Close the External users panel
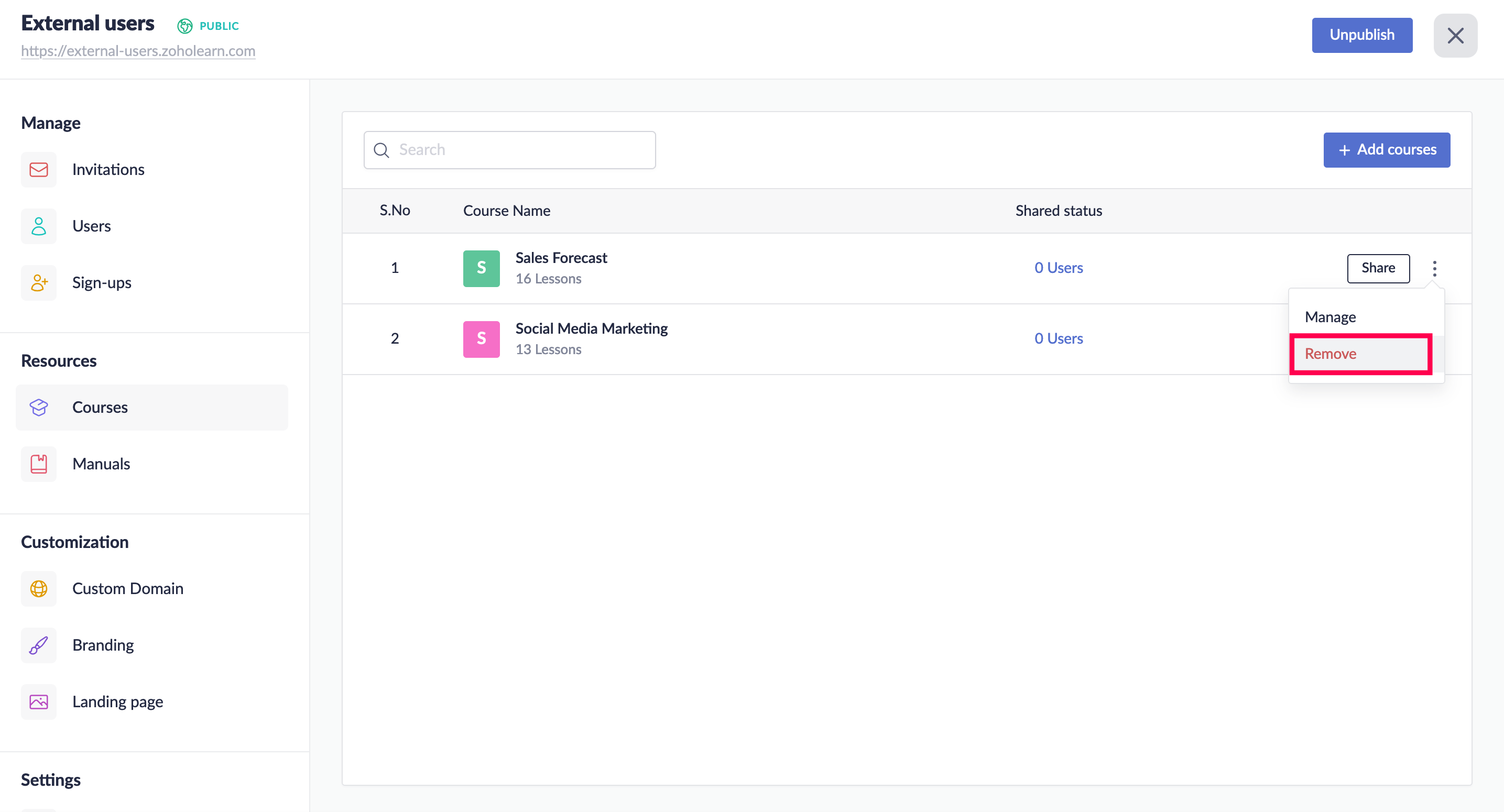The height and width of the screenshot is (812, 1504). pos(1455,36)
